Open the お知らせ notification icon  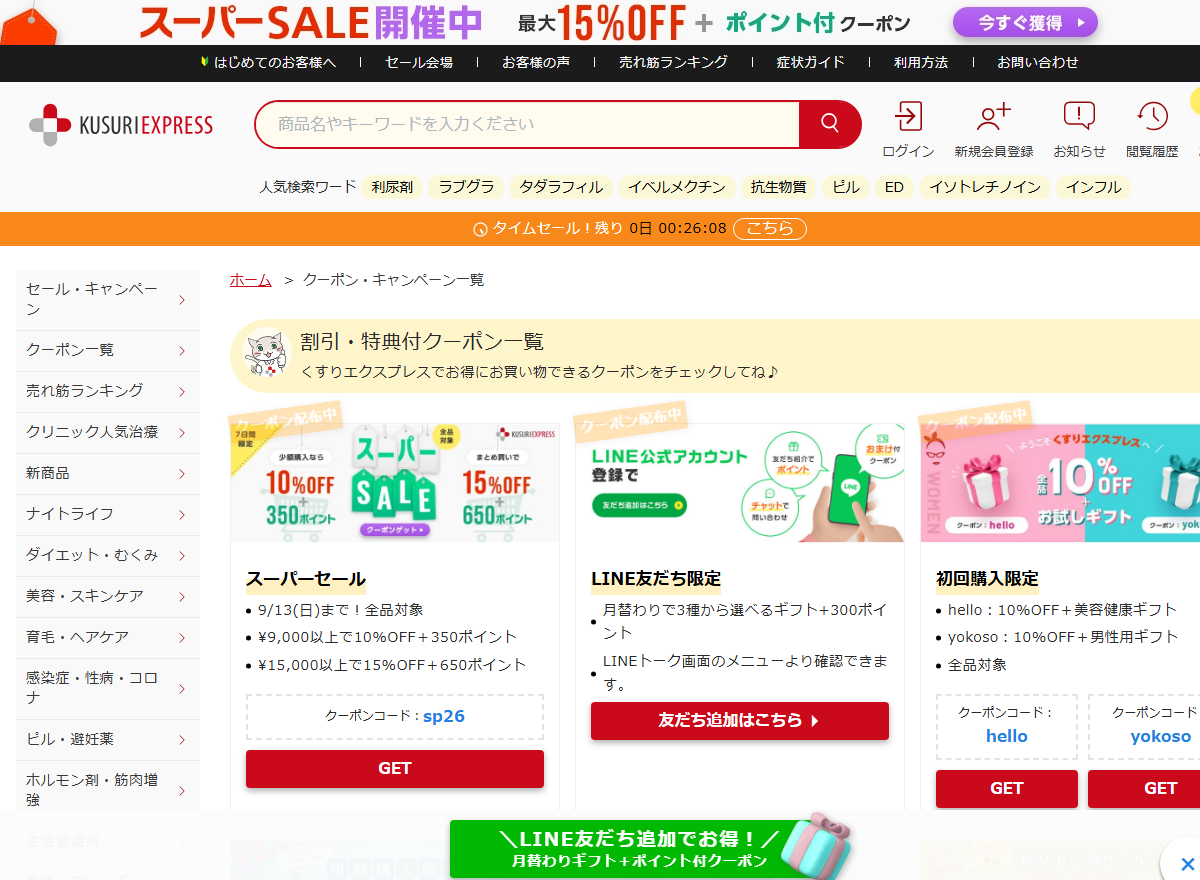point(1079,116)
